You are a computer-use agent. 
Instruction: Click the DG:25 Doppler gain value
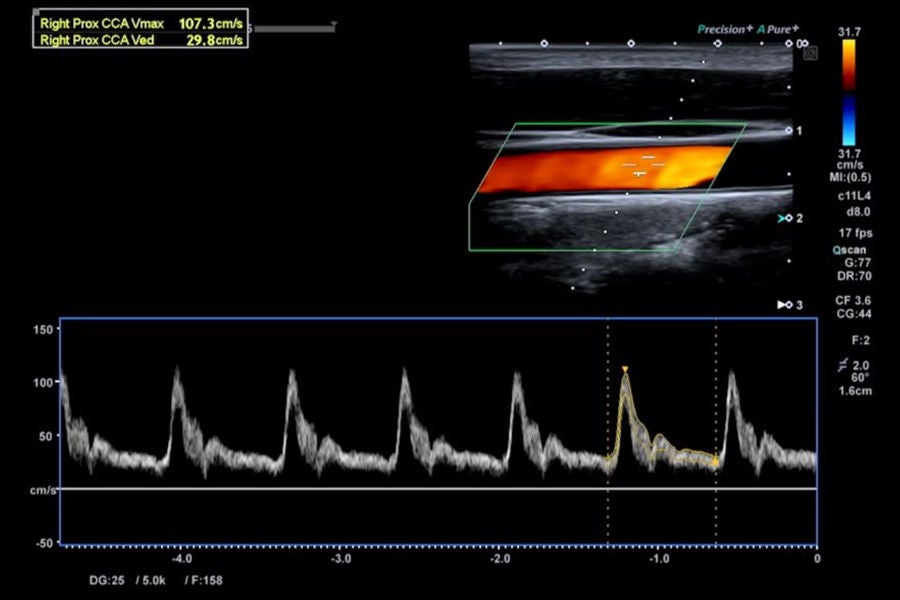[x=107, y=580]
